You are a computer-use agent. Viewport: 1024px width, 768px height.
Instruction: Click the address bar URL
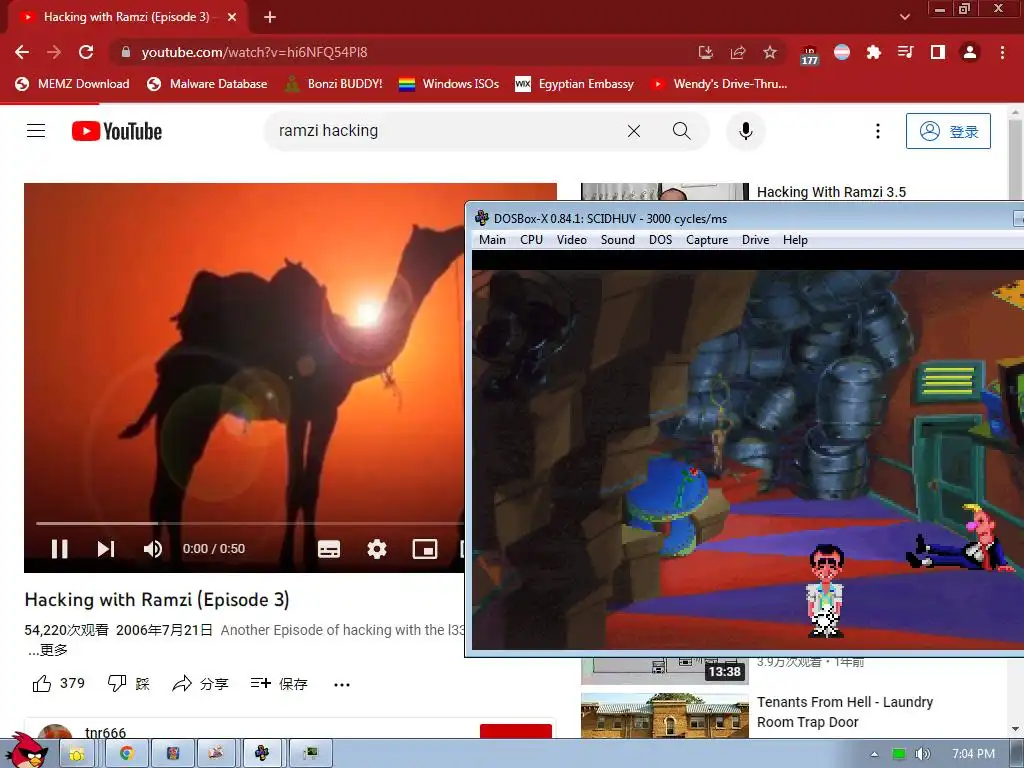(255, 52)
